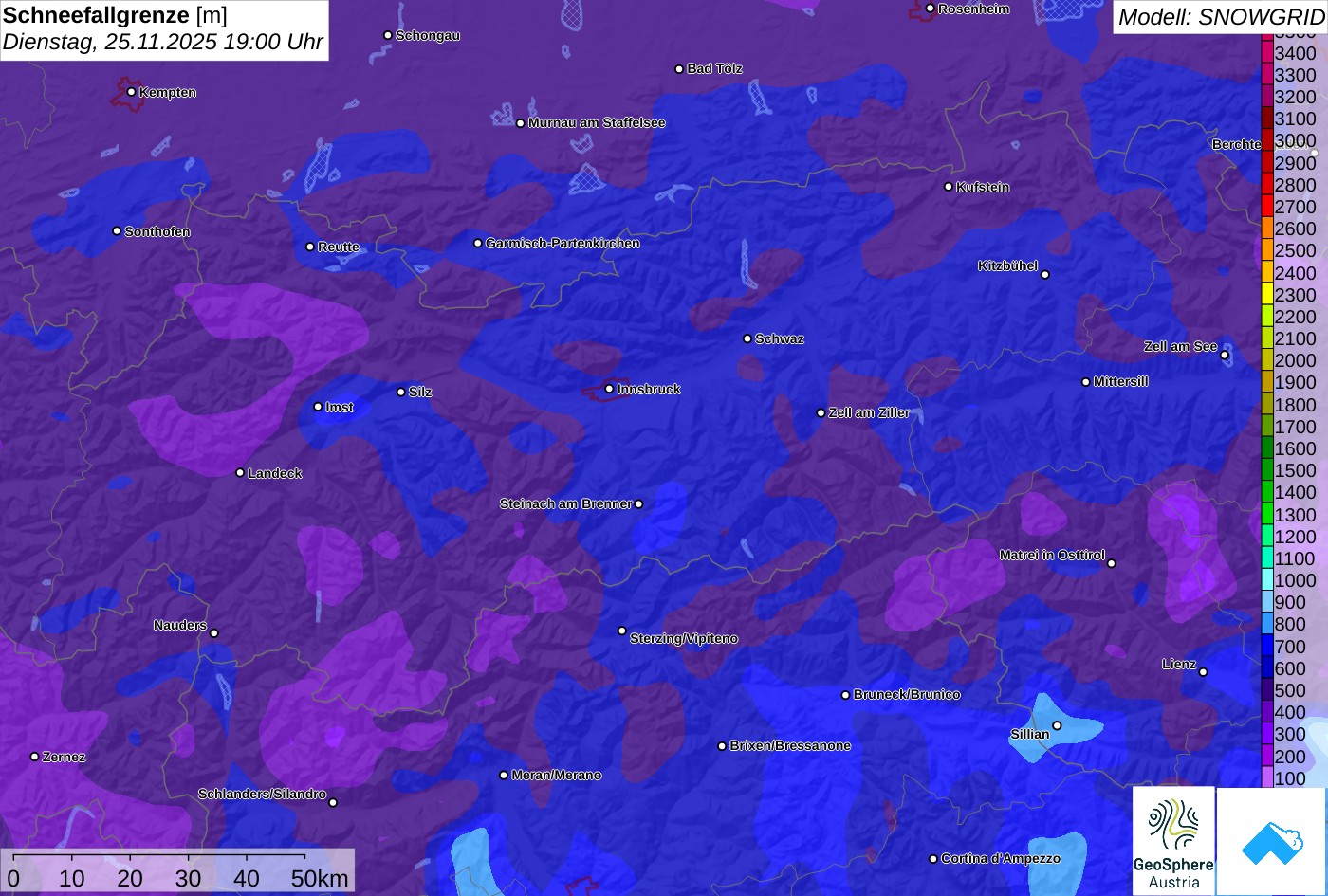Click the Sillian marker dot
1328x896 pixels.
coord(1057,725)
